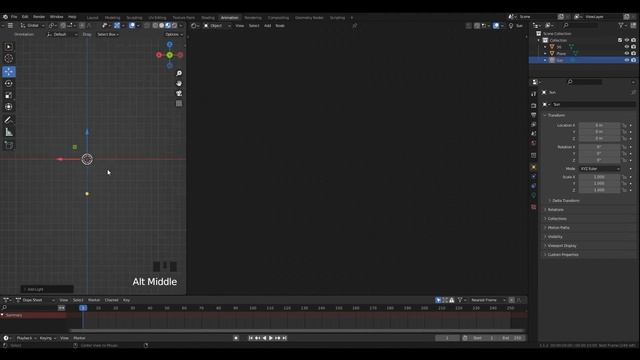Jump to the last frame endpoint
Image resolution: width=640 pixels, height=360 pixels.
coord(284,338)
